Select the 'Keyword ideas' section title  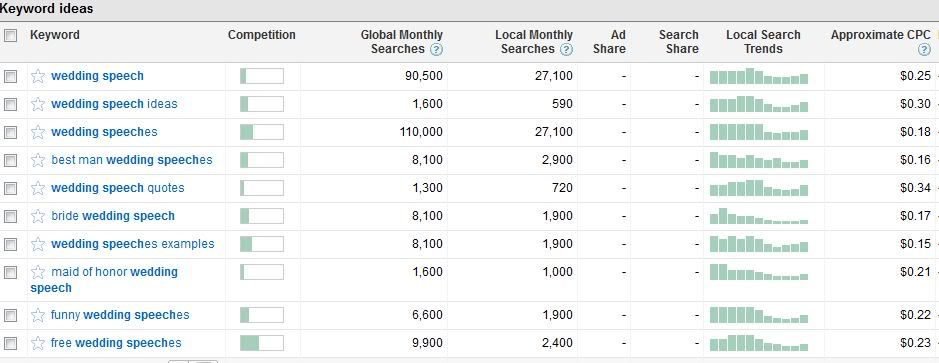46,10
